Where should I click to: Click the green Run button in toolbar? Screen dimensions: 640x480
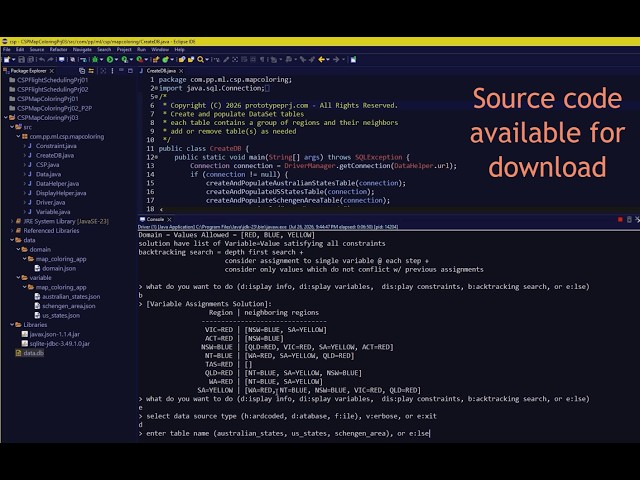coord(110,60)
